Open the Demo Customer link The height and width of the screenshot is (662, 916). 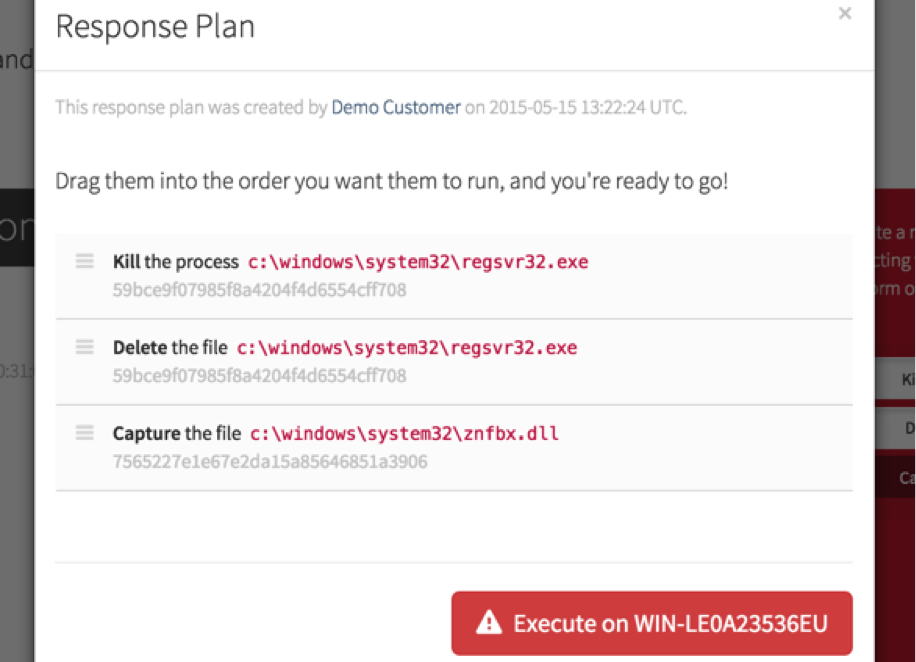[x=396, y=107]
